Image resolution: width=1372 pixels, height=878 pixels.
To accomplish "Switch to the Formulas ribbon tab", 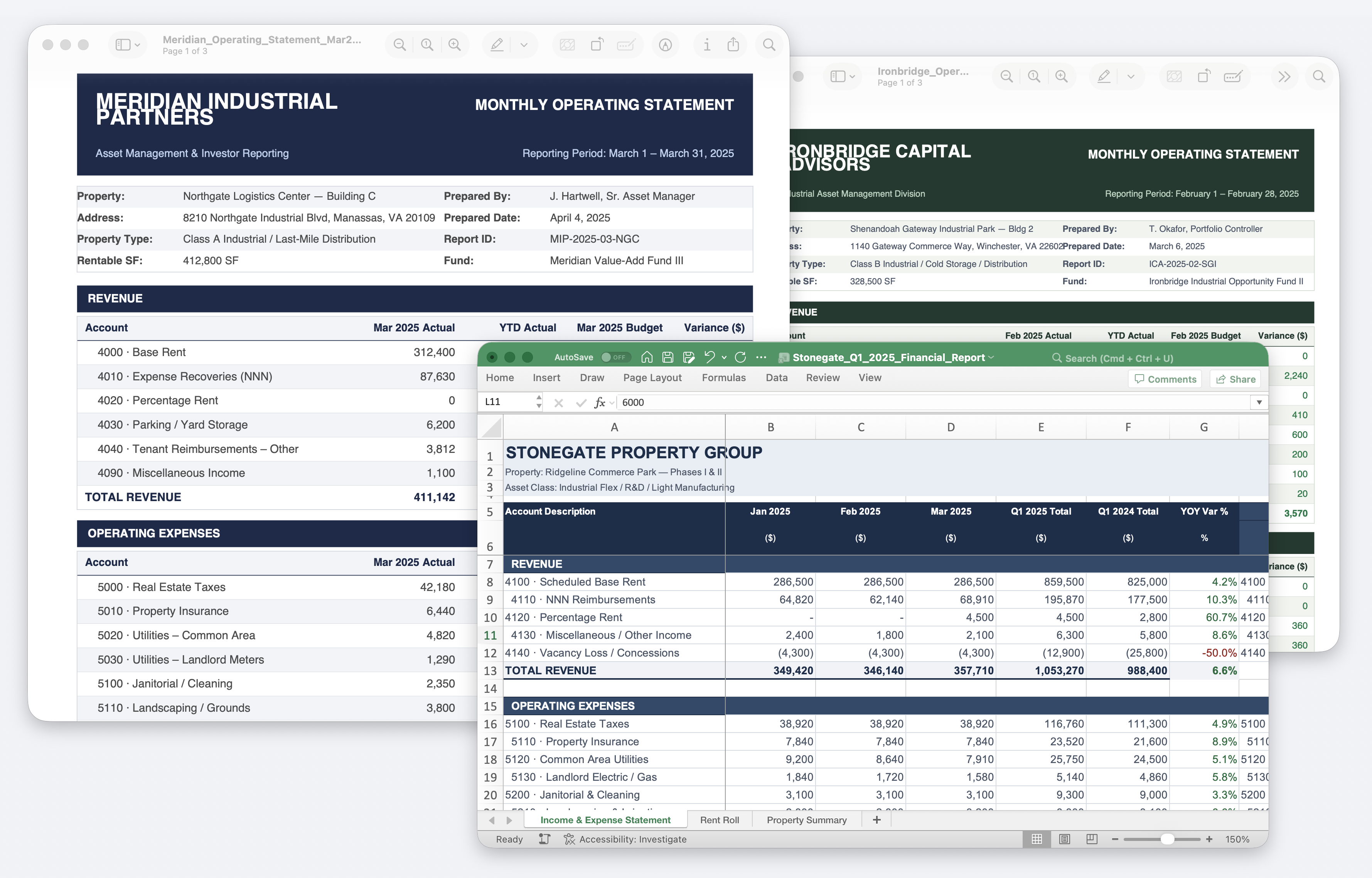I will [x=724, y=377].
